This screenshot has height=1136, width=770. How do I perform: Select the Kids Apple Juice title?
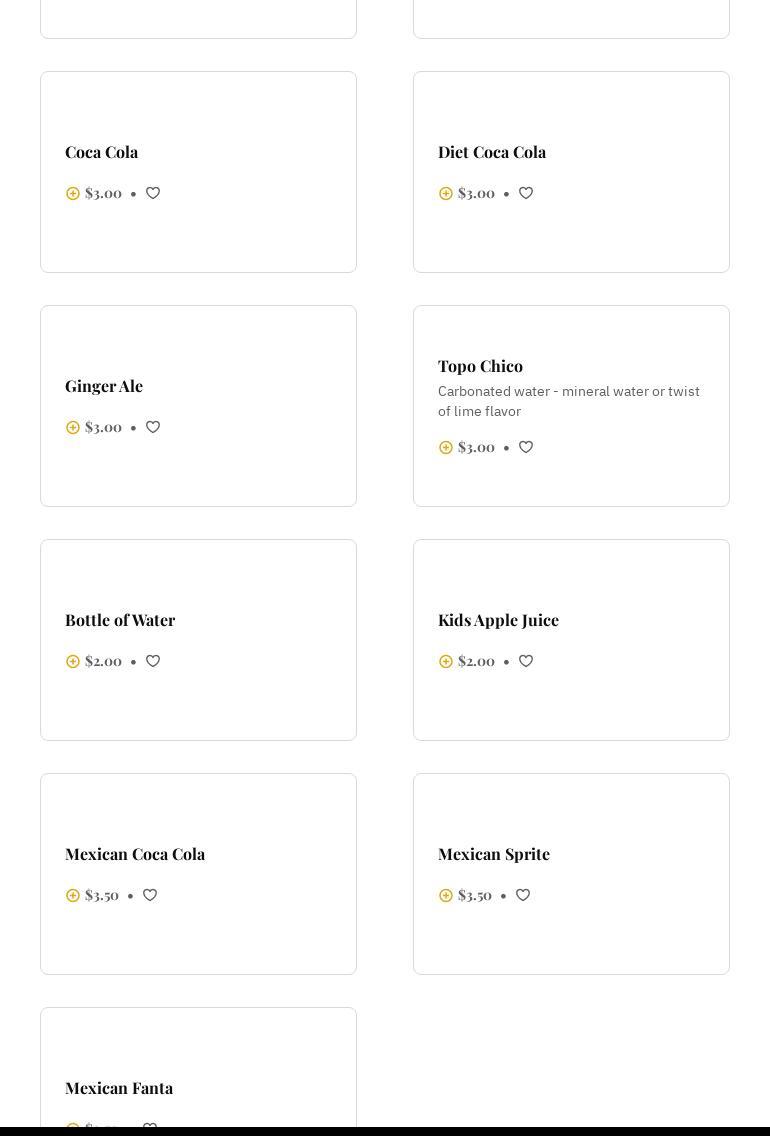pyautogui.click(x=498, y=620)
